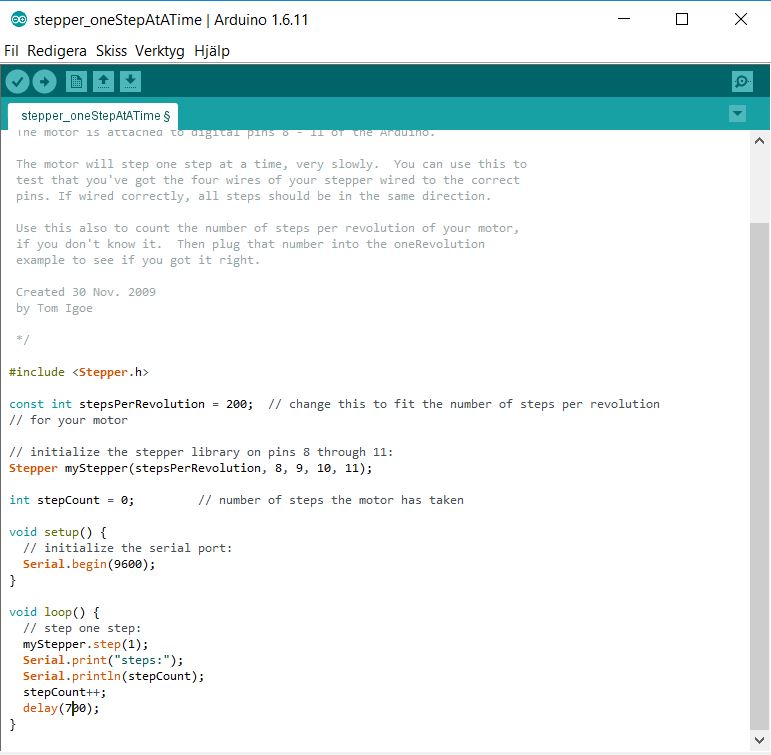771x755 pixels.
Task: Upload the sketch using the arrow button
Action: pos(44,82)
